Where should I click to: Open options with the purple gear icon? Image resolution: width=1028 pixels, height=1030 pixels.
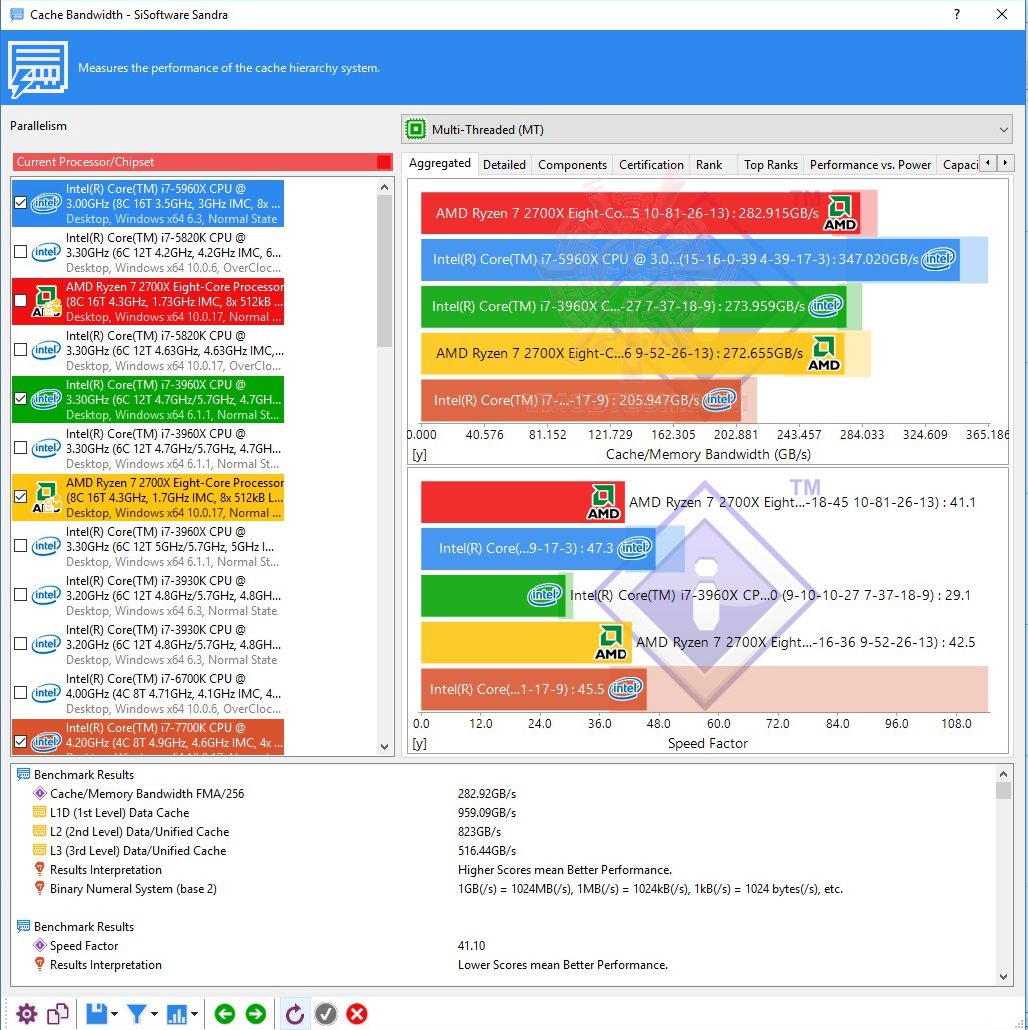(26, 1014)
